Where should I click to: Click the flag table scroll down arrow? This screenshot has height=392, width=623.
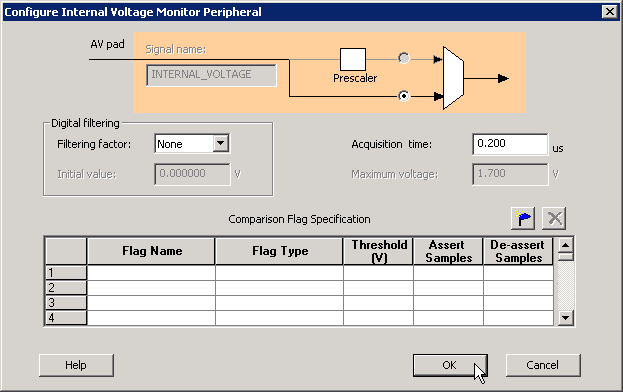coord(565,318)
